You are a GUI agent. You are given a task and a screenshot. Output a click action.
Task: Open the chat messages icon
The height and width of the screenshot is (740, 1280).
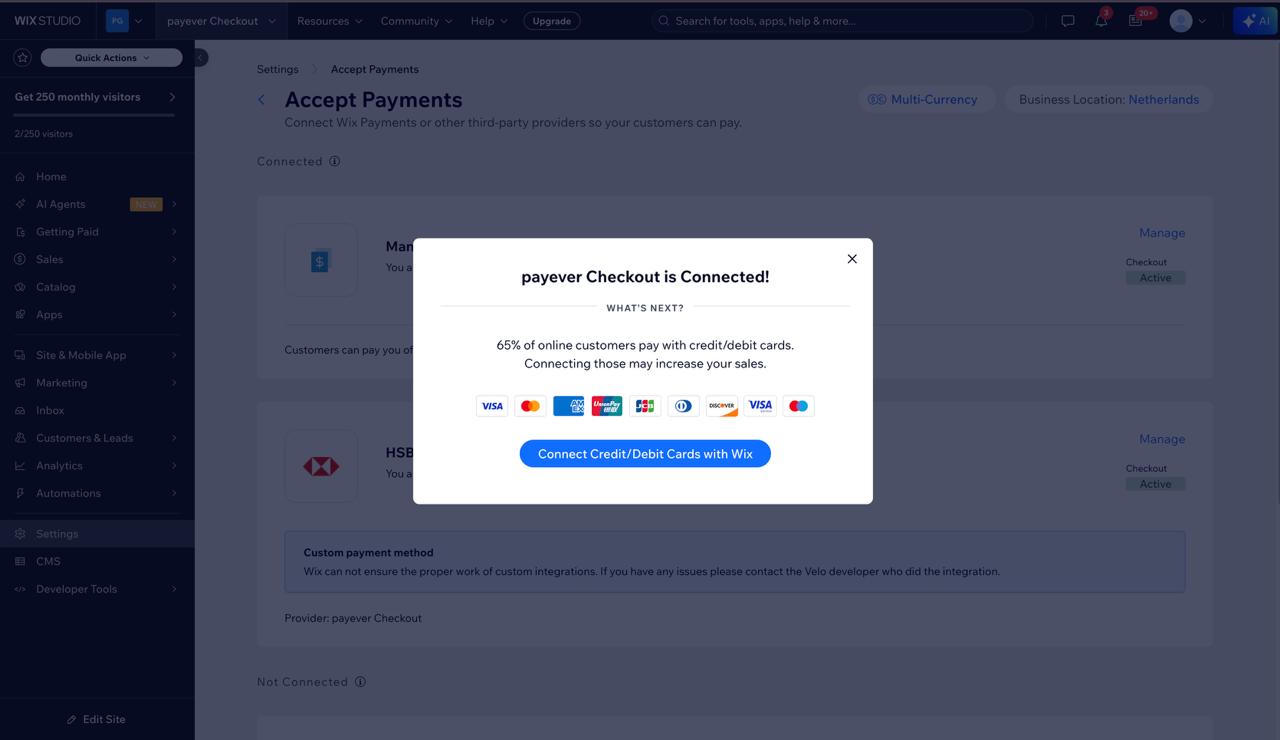(1068, 20)
